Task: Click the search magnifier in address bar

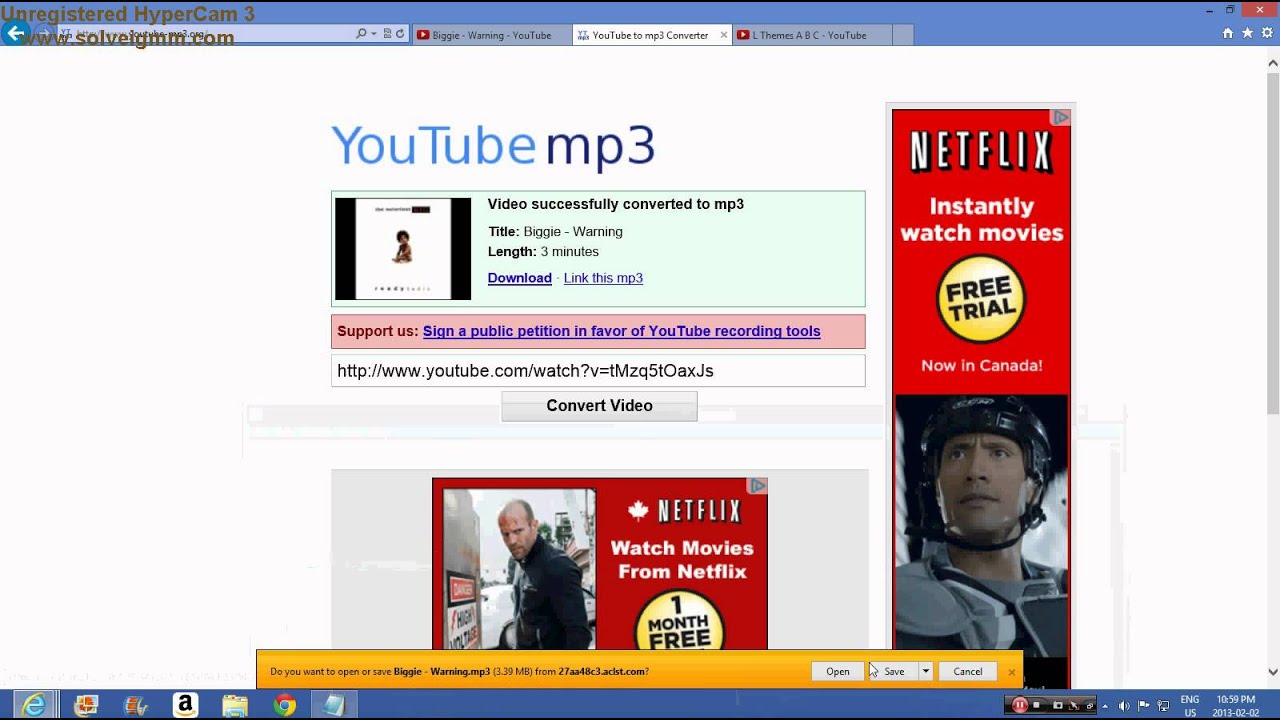Action: click(361, 33)
